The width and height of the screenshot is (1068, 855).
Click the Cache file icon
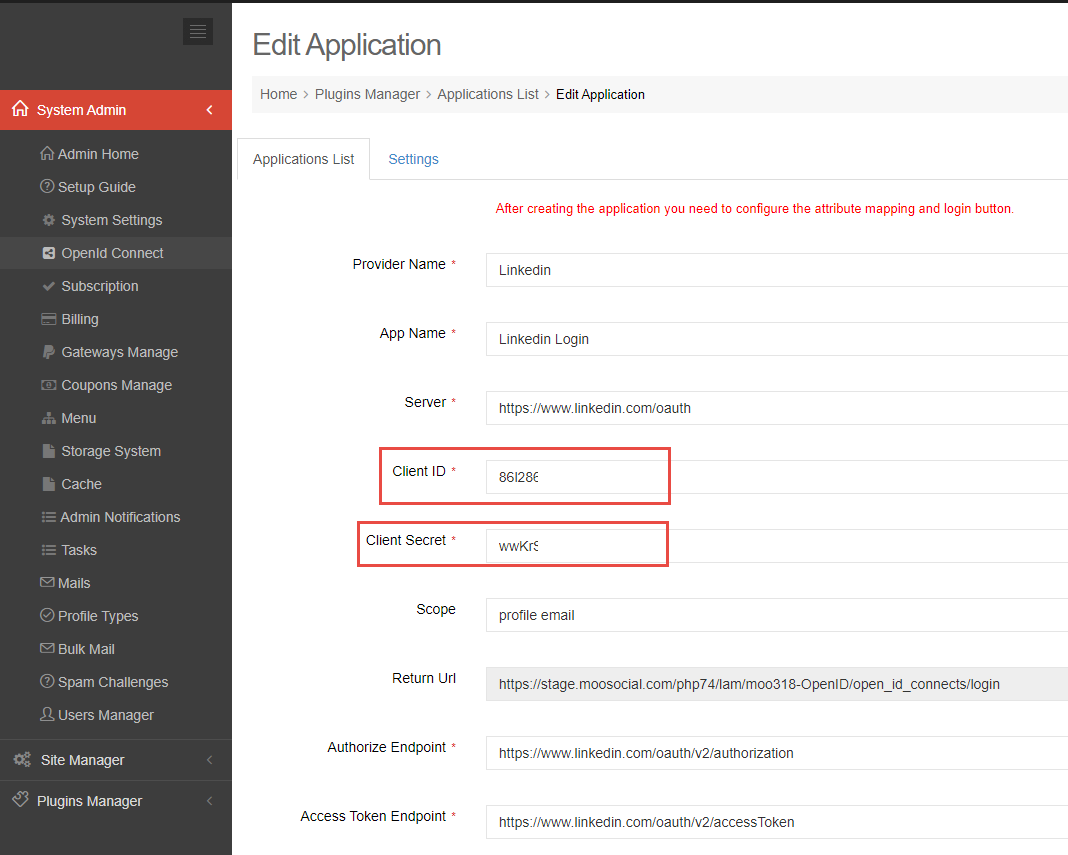click(48, 484)
